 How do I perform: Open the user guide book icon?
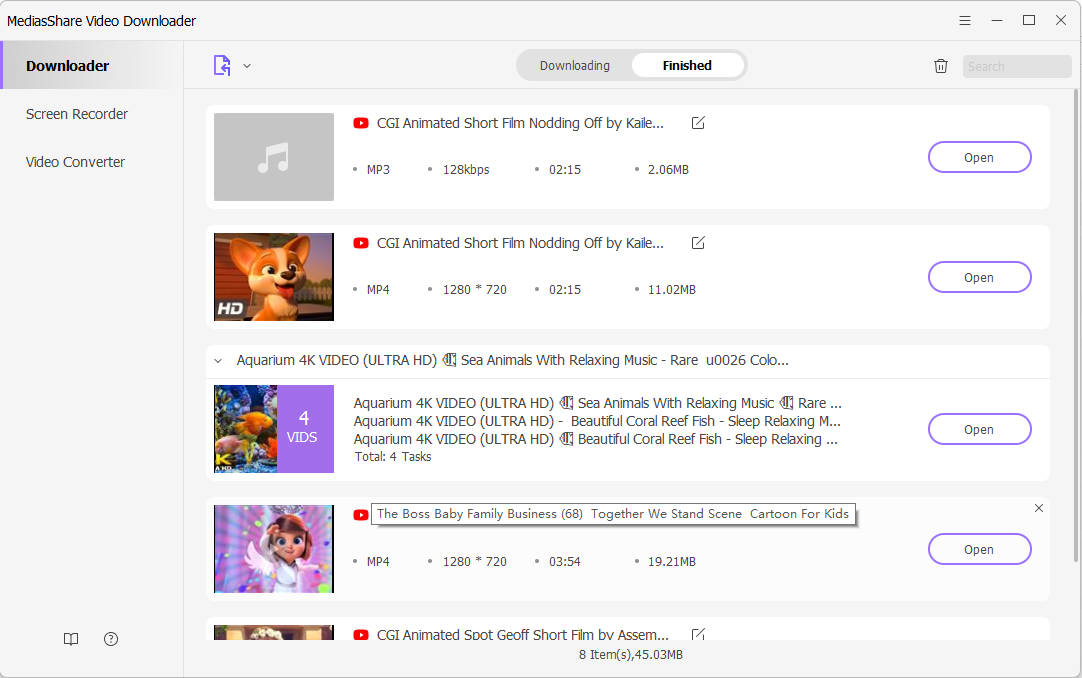(x=71, y=639)
